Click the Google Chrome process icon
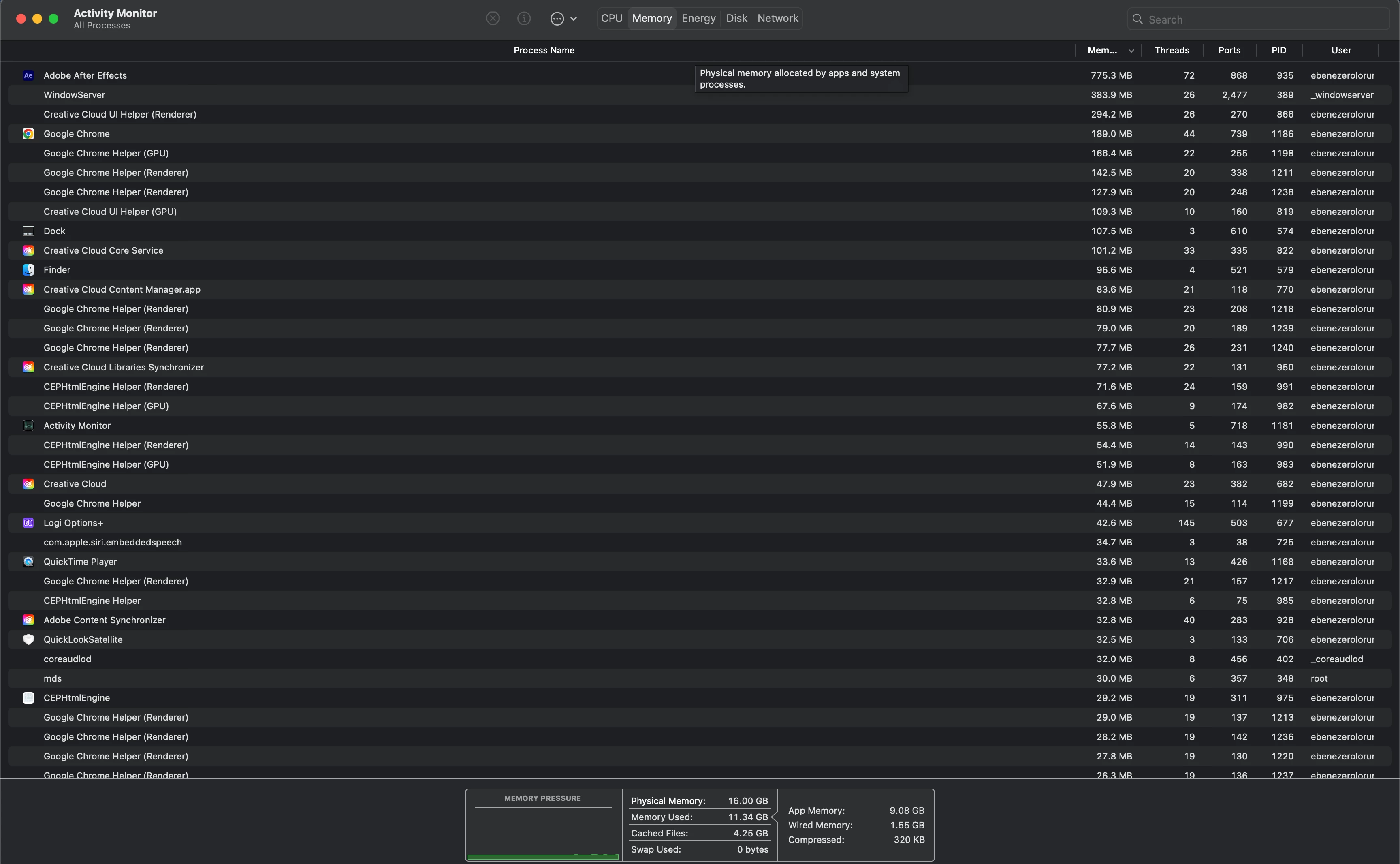Image resolution: width=1400 pixels, height=864 pixels. pos(28,134)
